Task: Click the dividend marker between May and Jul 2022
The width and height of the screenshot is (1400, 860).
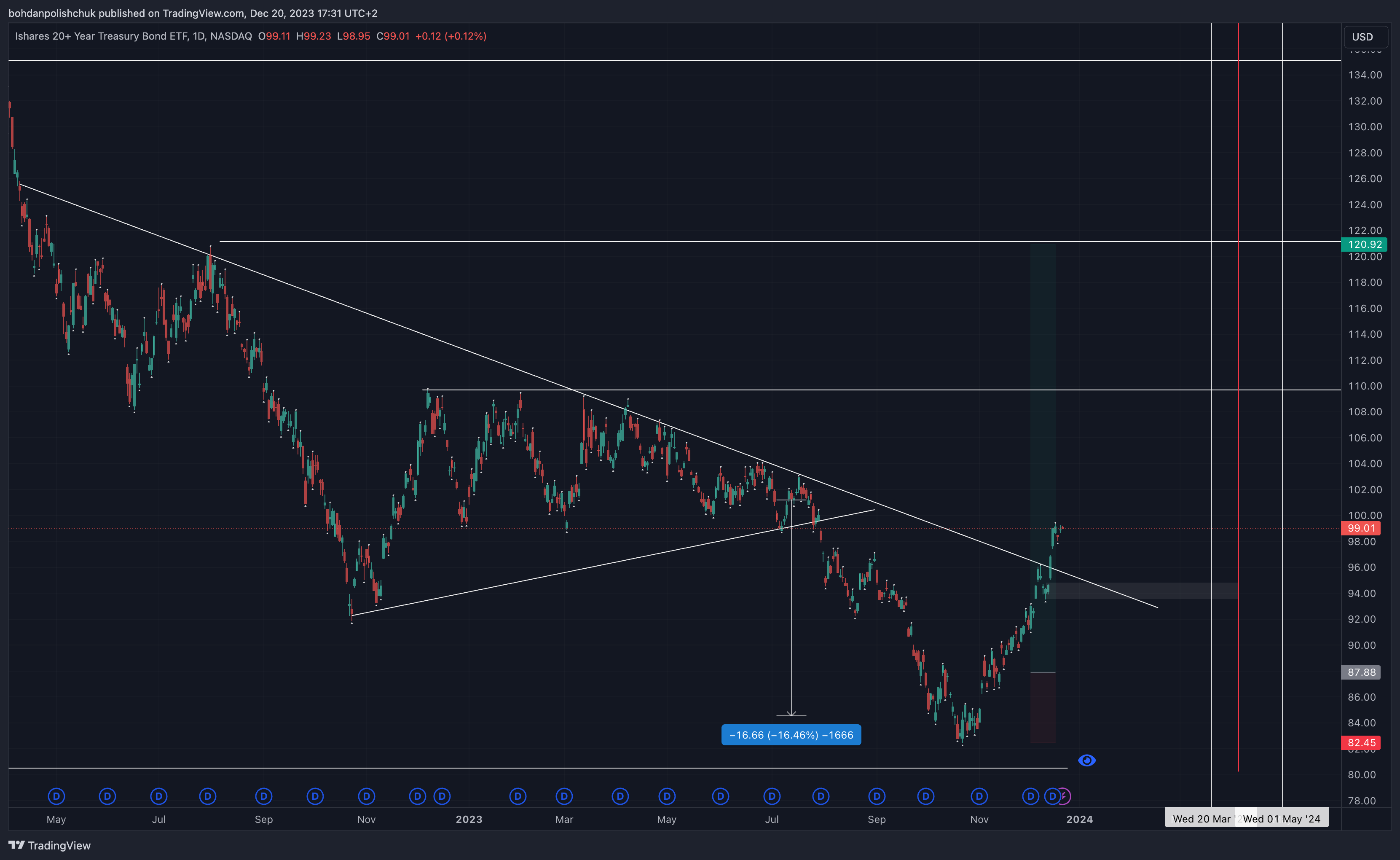Action: [x=107, y=796]
